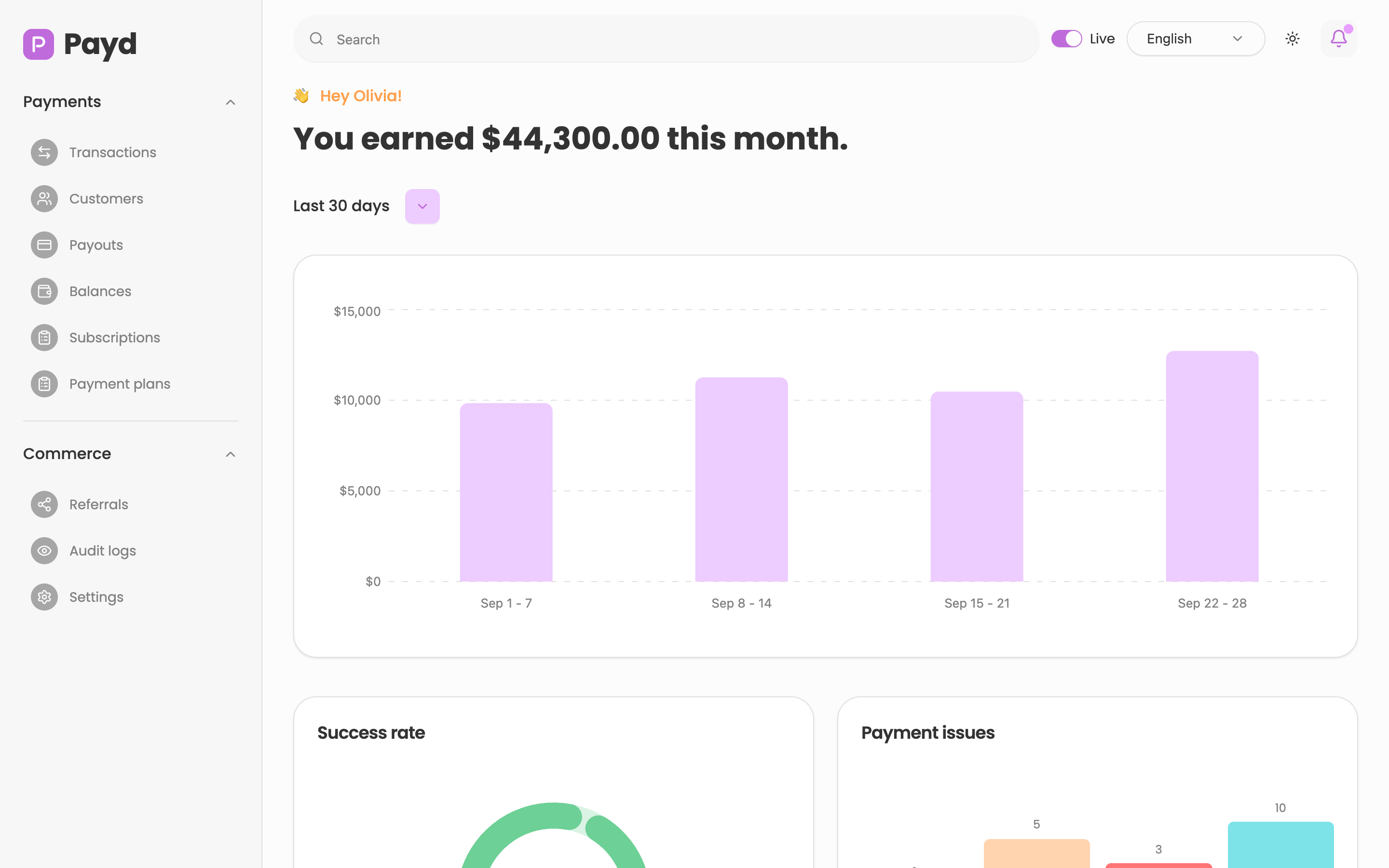Toggle the Live mode switch
Viewport: 1389px width, 868px height.
tap(1066, 39)
